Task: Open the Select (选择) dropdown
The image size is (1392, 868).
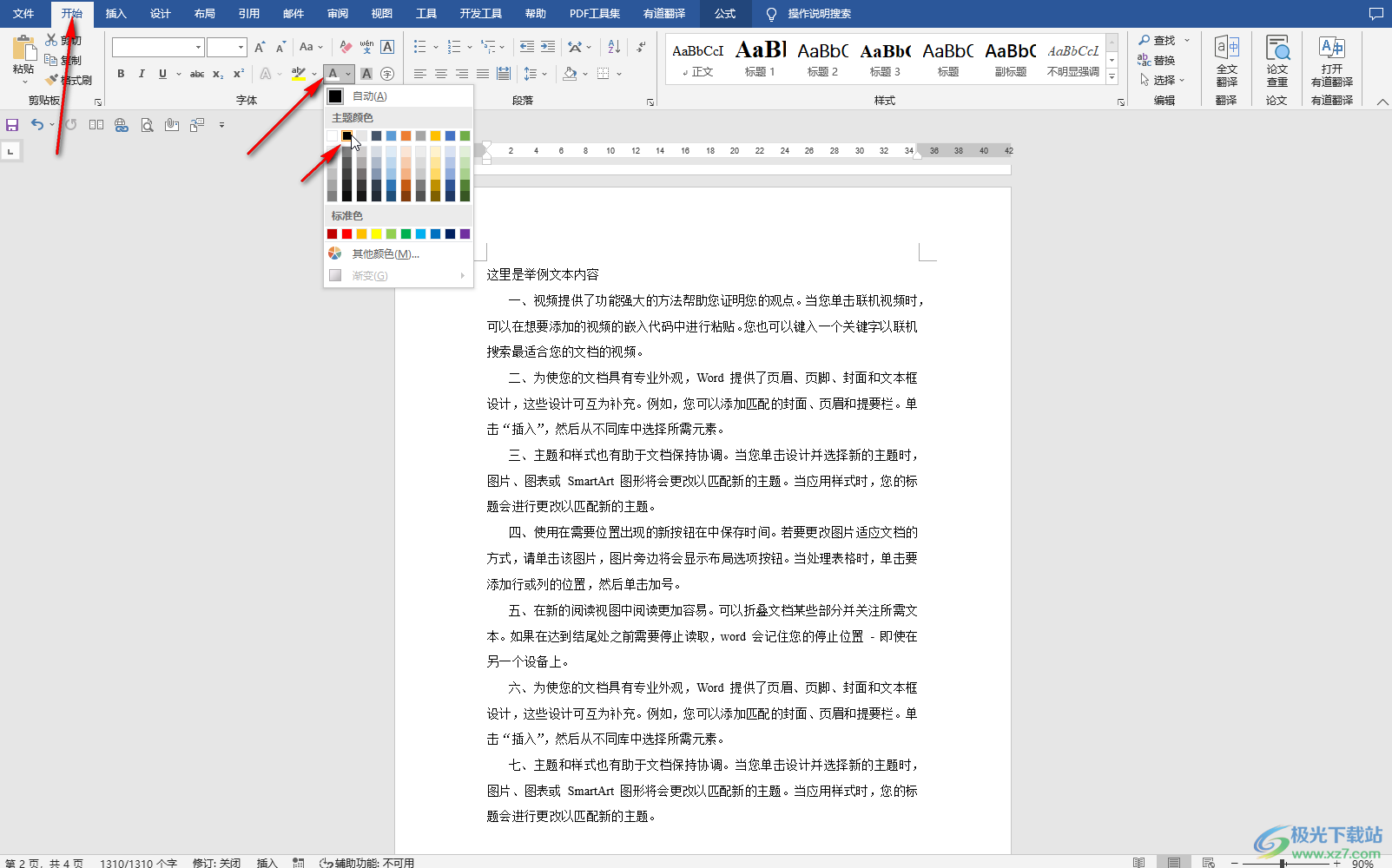Action: (1162, 80)
